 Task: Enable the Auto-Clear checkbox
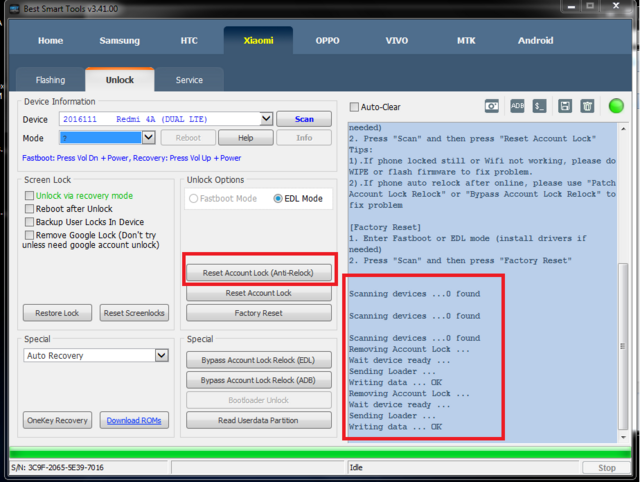pos(354,107)
